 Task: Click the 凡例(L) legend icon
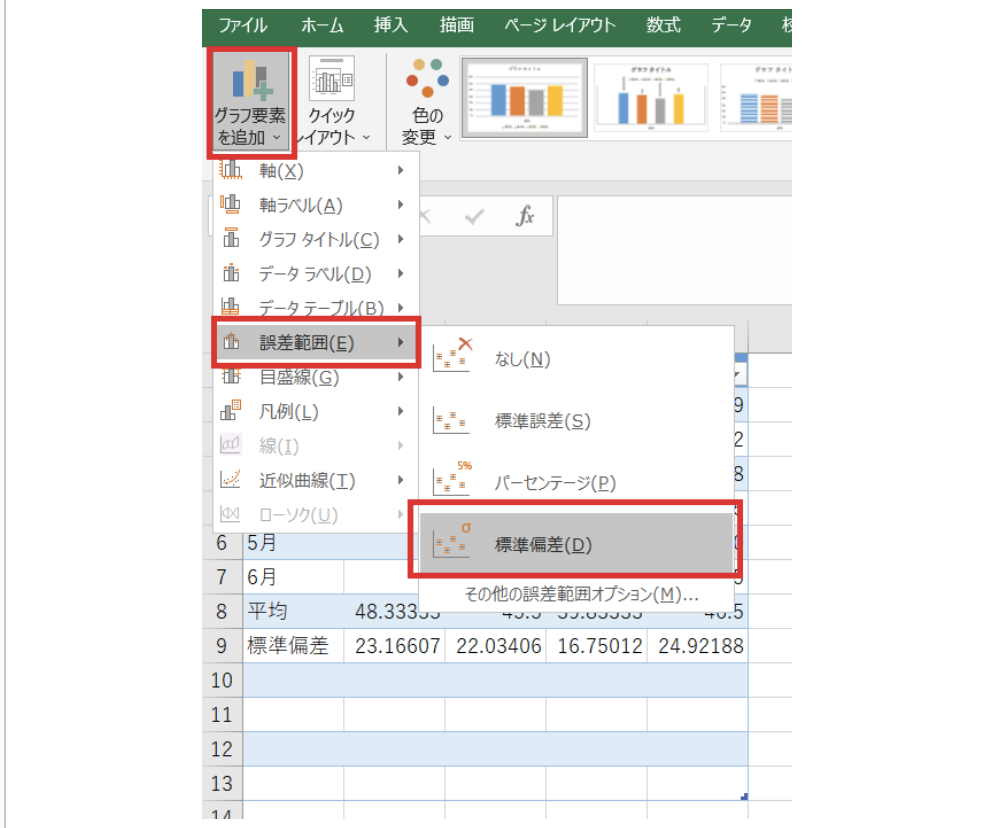click(x=231, y=411)
